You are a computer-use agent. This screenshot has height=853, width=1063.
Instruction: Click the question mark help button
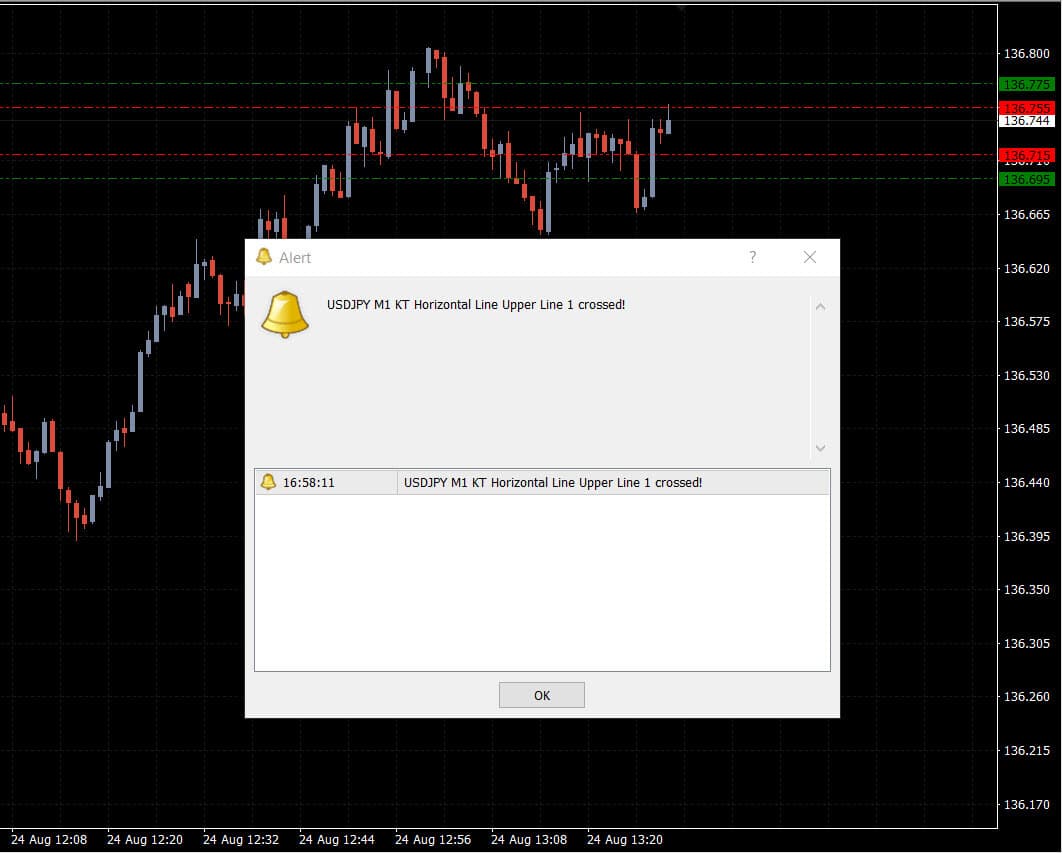753,257
